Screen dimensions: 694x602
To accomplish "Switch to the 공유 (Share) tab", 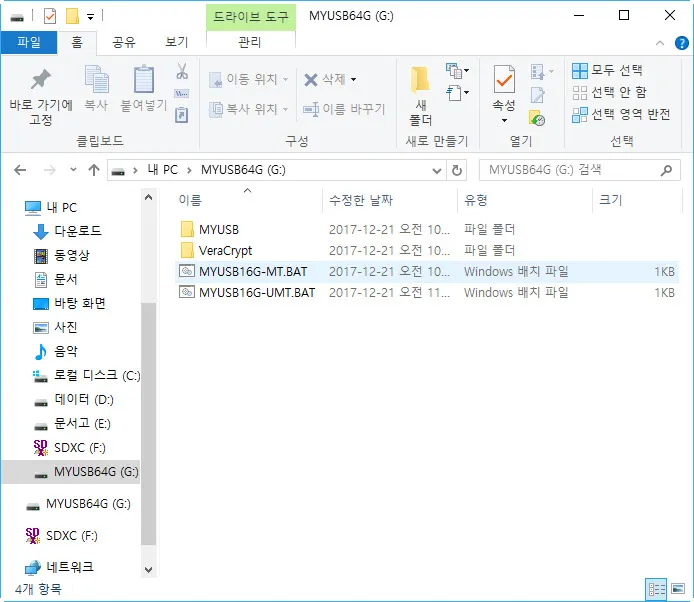I will 123,42.
